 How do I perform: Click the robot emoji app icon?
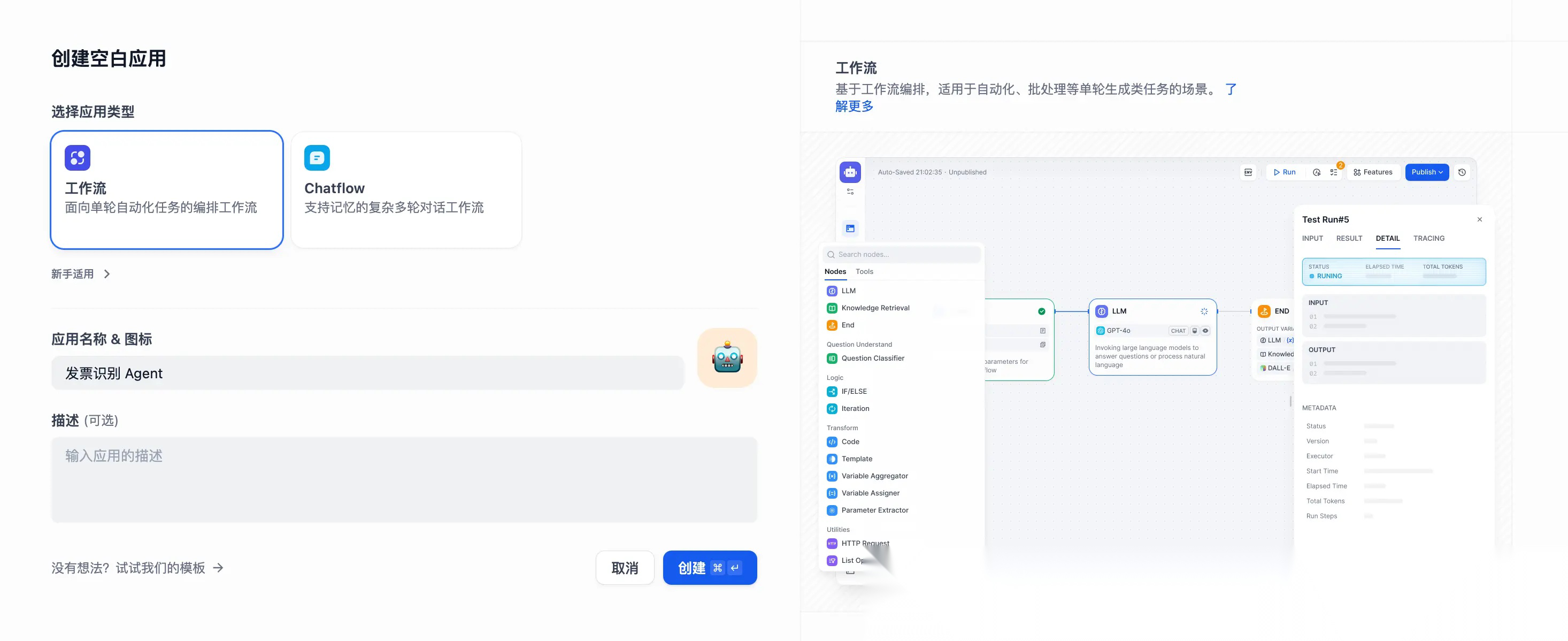(x=727, y=357)
